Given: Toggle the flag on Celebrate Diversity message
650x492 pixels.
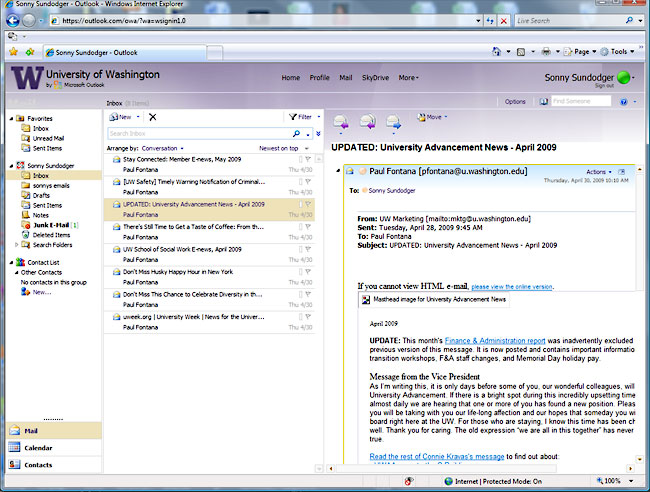Looking at the screenshot, I should click(x=308, y=294).
